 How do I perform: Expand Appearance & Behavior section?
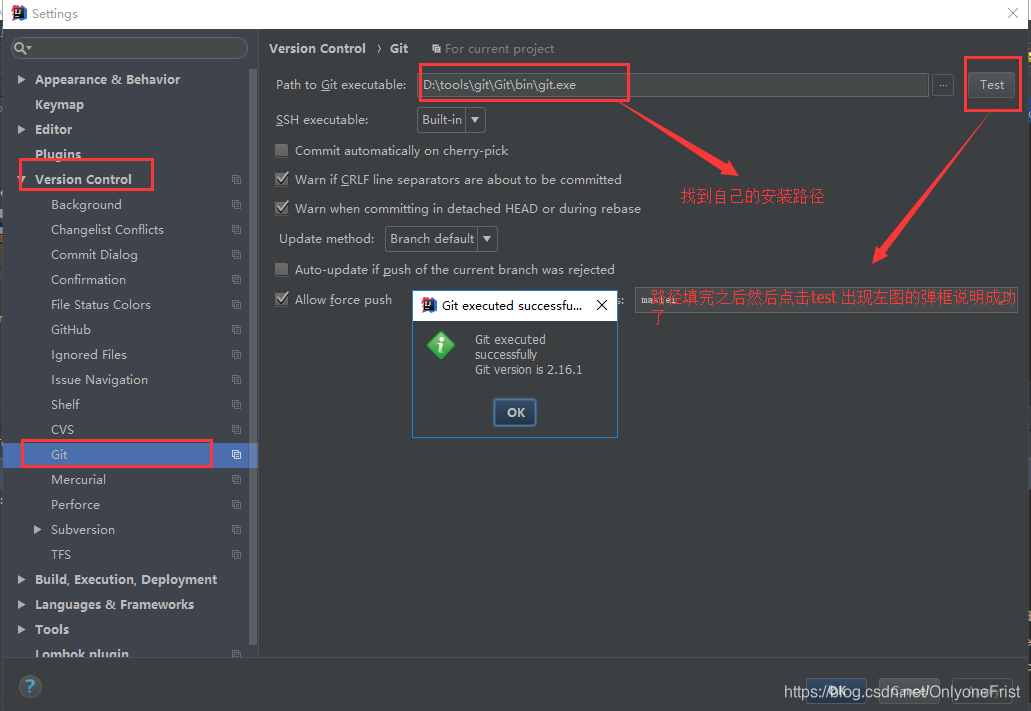click(22, 80)
